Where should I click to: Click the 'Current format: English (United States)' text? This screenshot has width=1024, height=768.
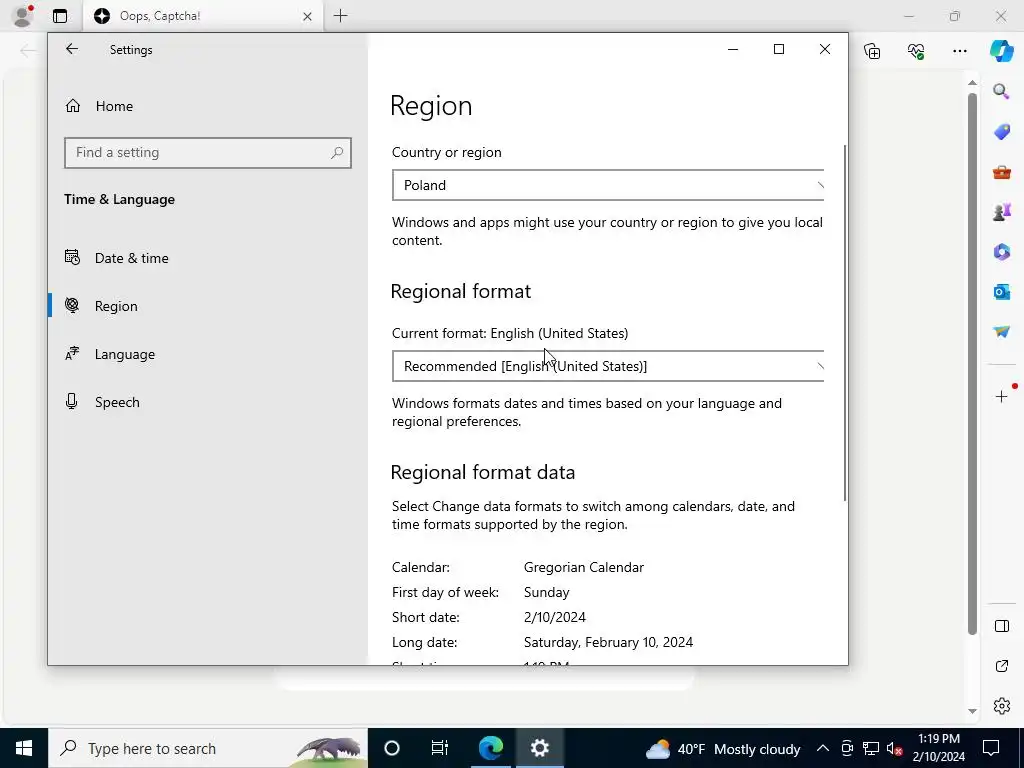coord(510,333)
